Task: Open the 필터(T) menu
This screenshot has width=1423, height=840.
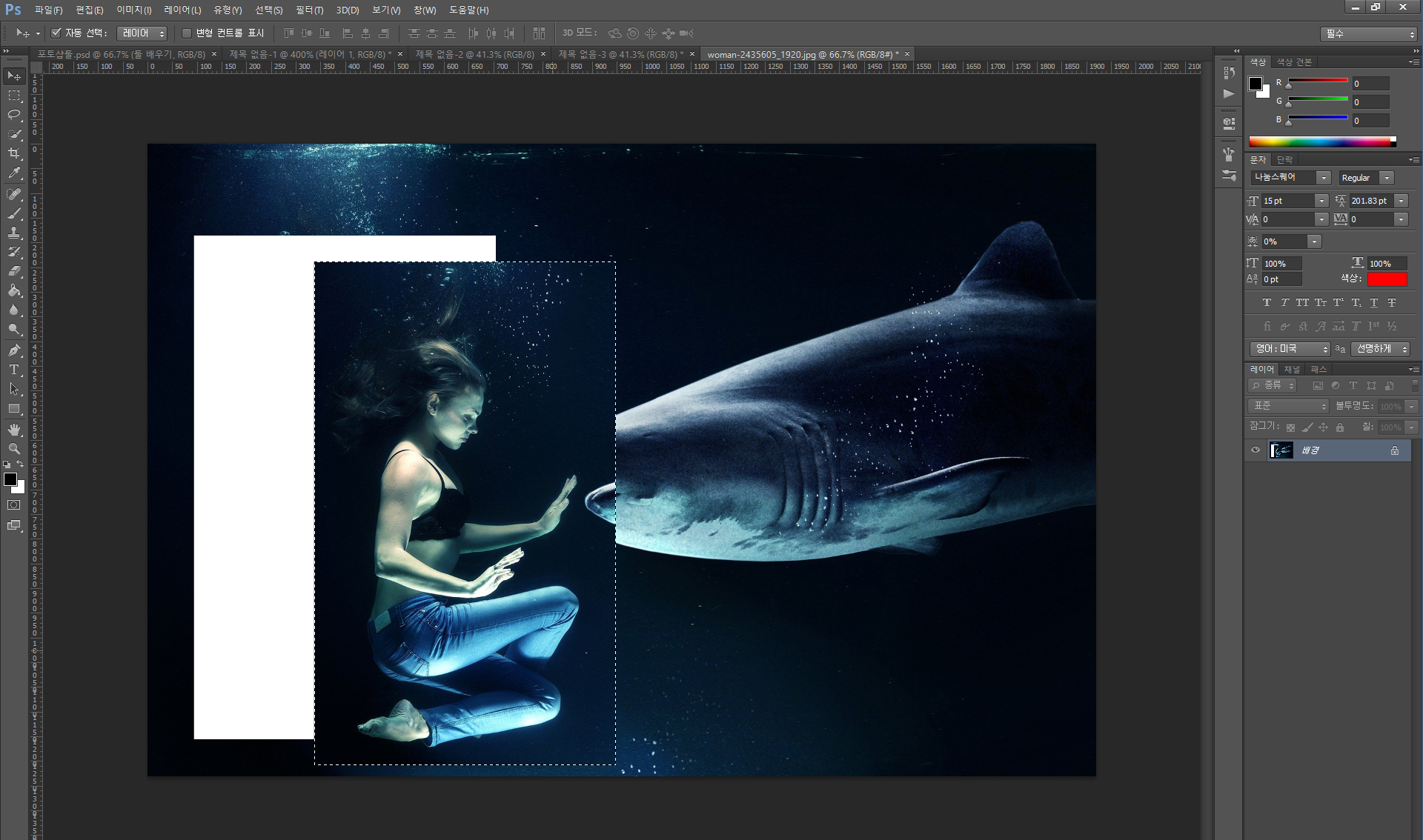Action: [309, 10]
